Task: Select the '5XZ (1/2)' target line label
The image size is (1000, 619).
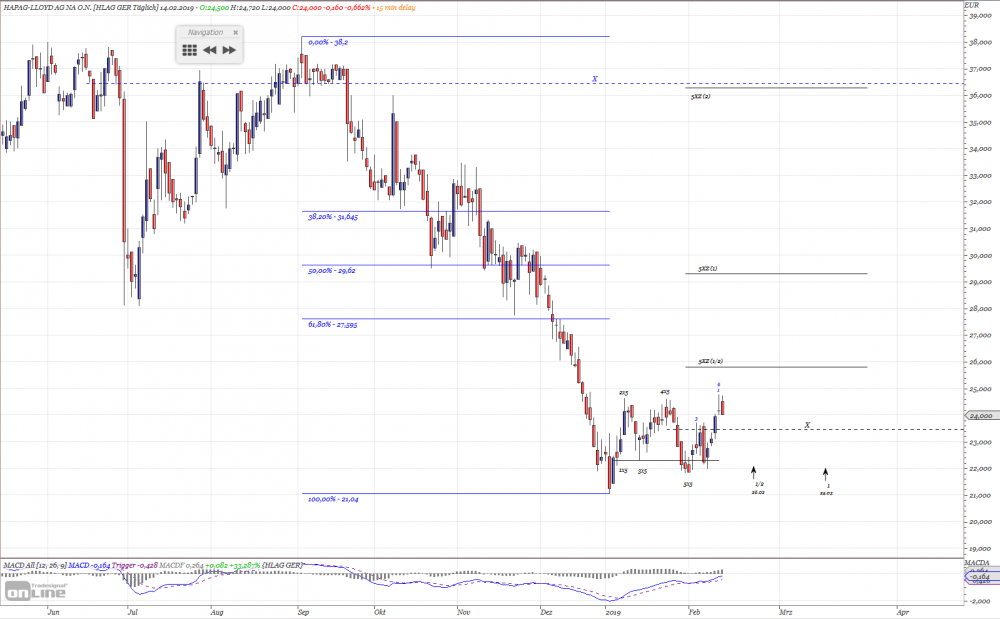Action: [710, 361]
